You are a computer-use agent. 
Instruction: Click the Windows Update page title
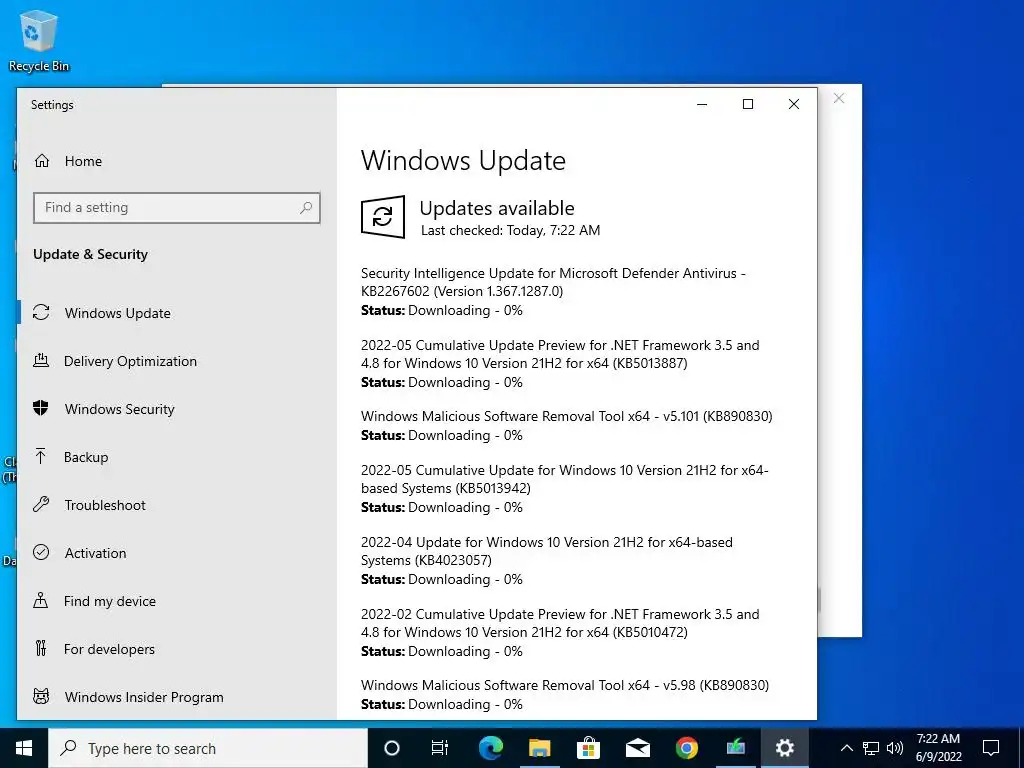point(463,161)
